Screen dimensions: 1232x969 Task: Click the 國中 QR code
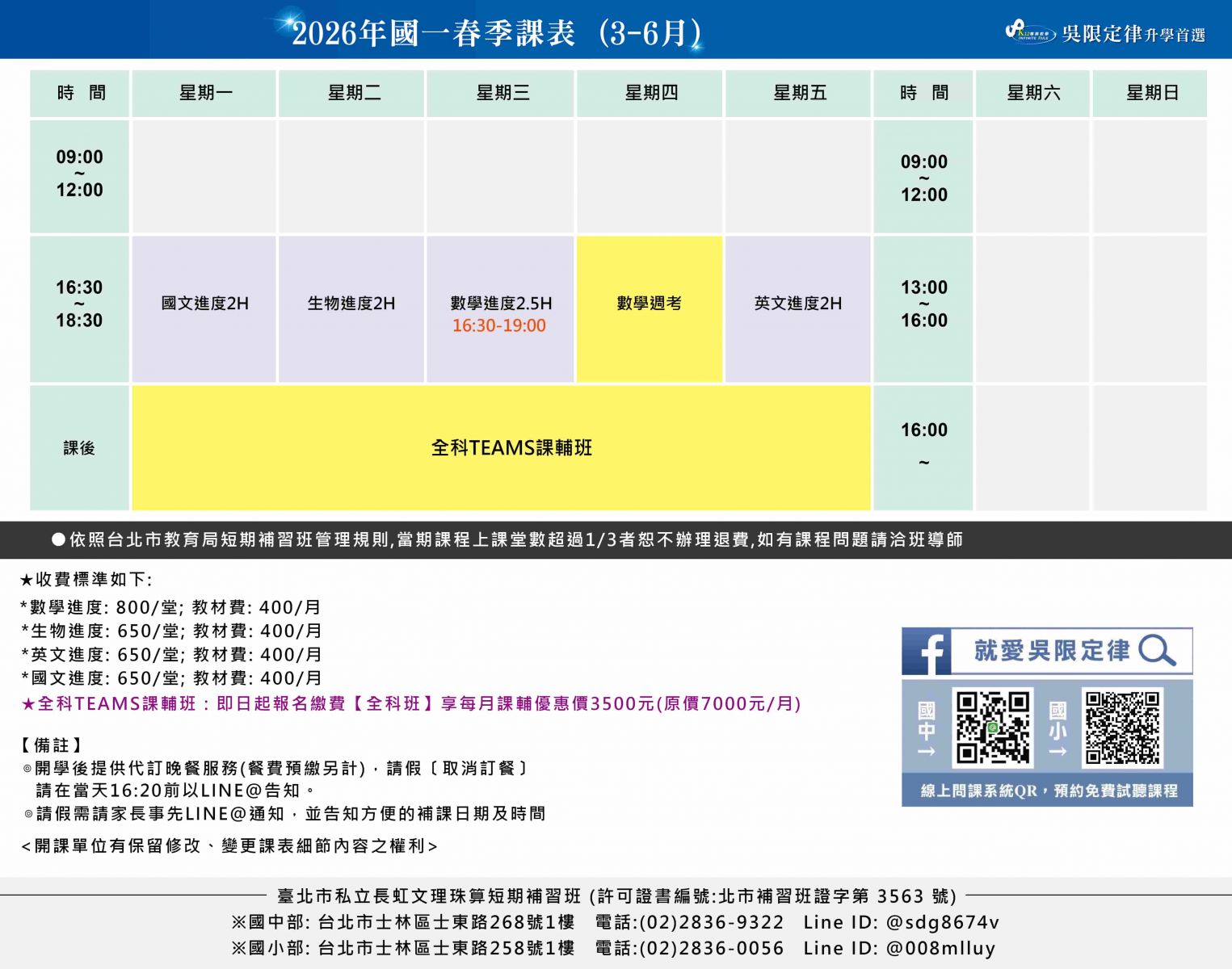992,727
